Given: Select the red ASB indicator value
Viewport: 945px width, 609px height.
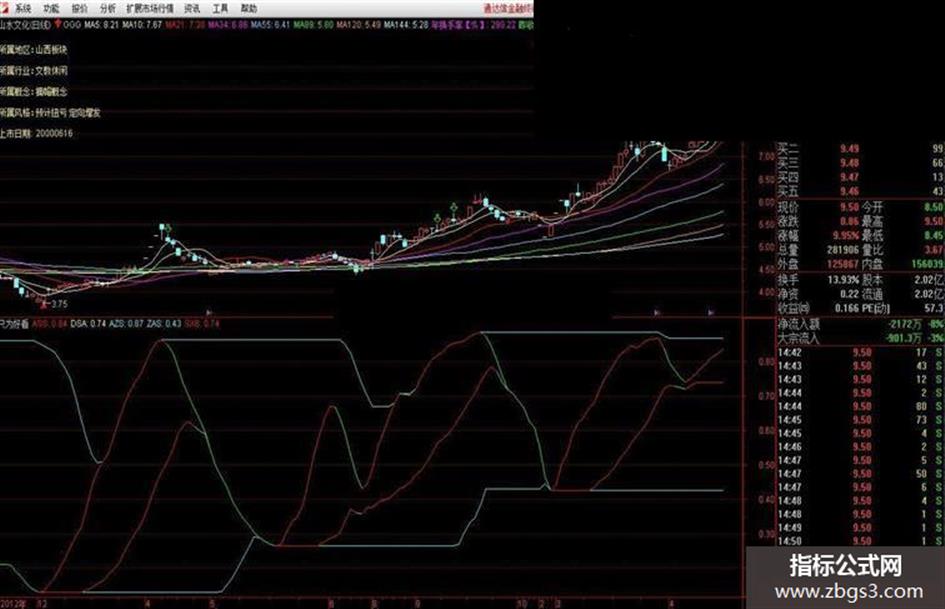Looking at the screenshot, I should tap(49, 324).
